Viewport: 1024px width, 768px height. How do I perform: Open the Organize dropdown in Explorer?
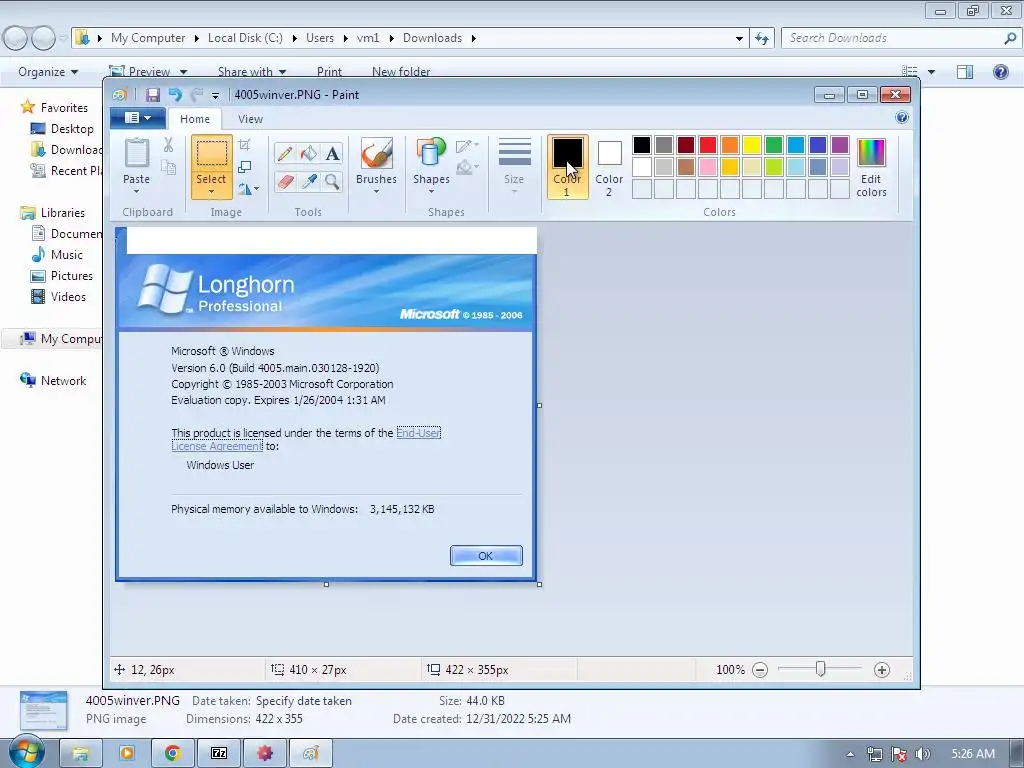(x=48, y=72)
